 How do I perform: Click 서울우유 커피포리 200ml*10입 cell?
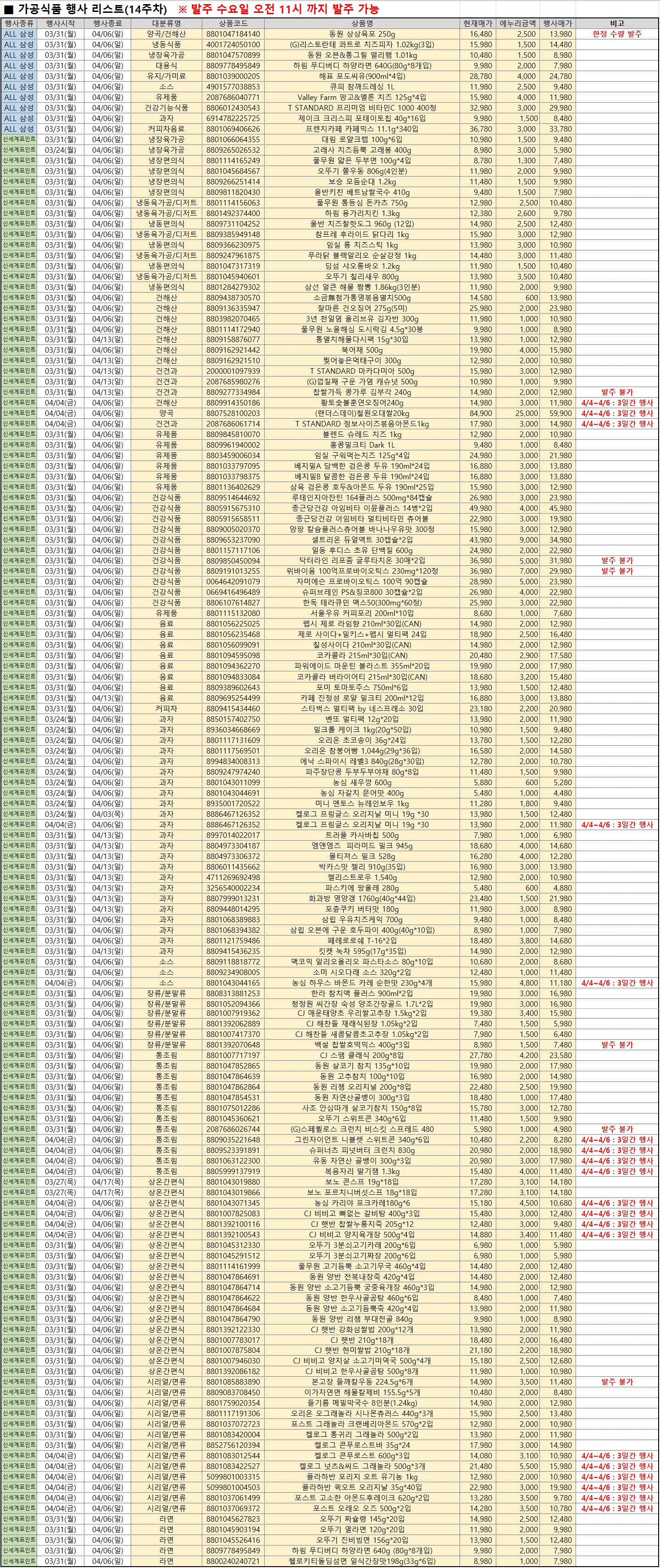362,613
